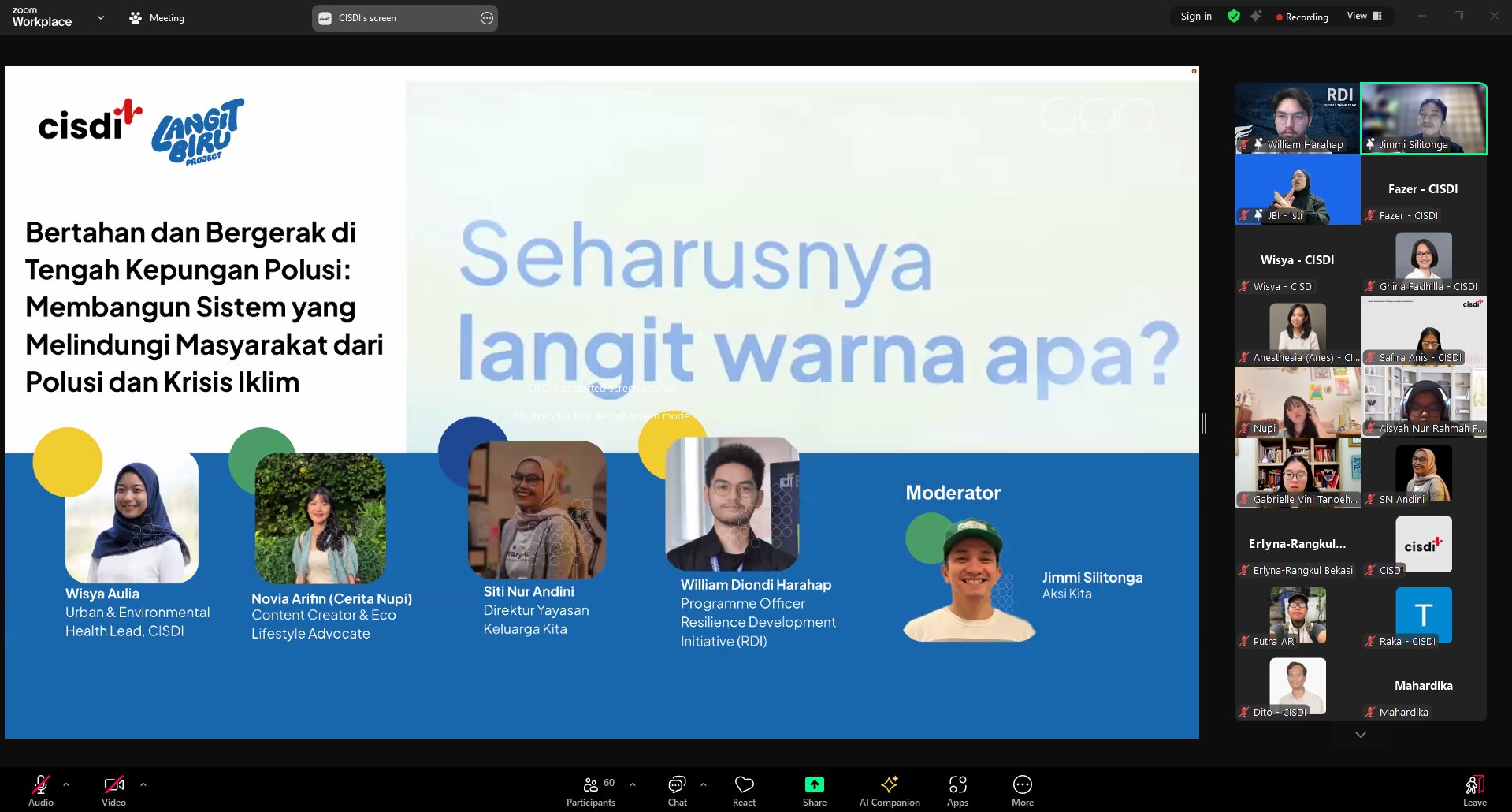Open CISDI's screen options ellipsis
This screenshot has width=1512, height=812.
487,18
